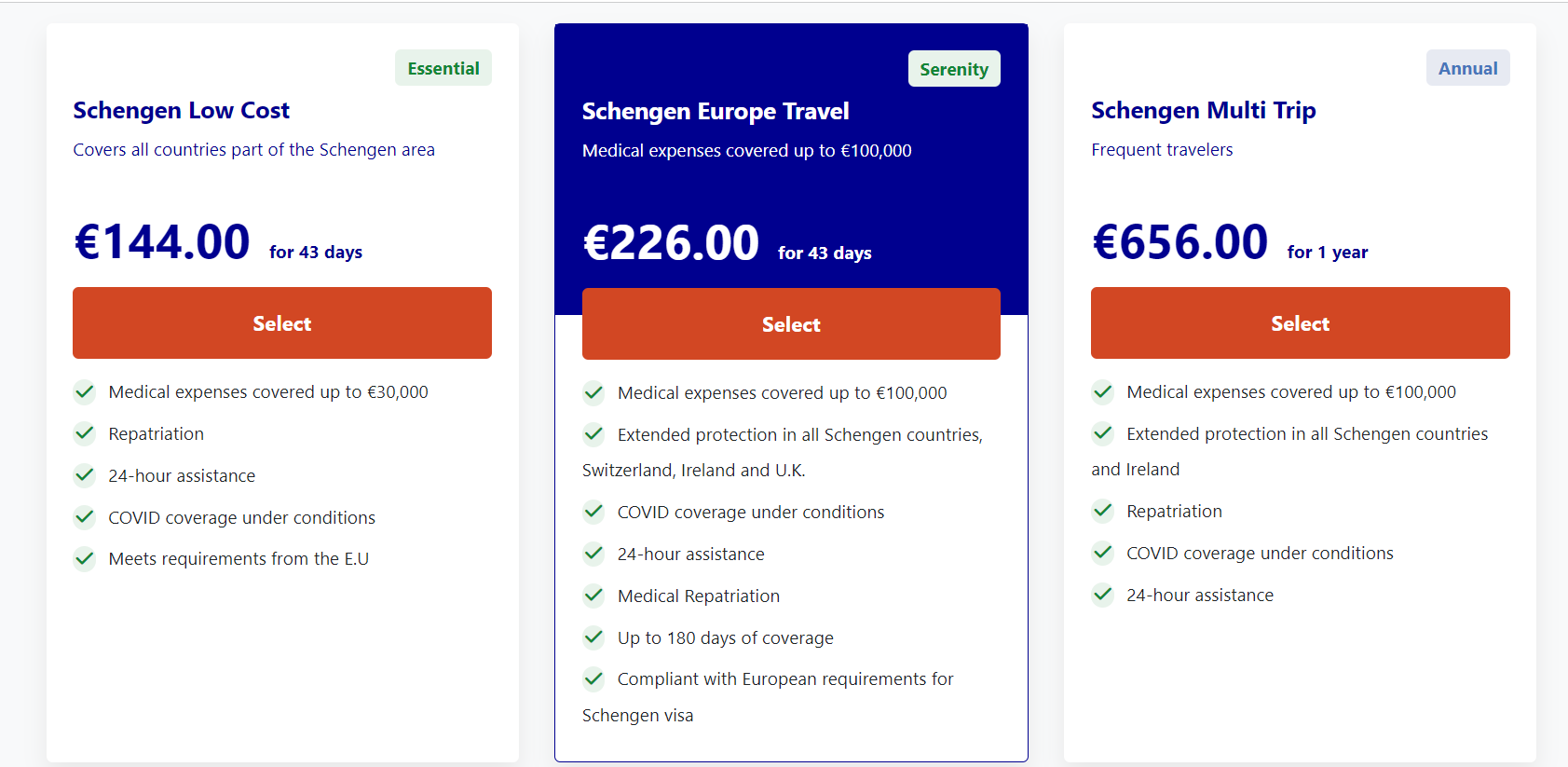This screenshot has width=1568, height=767.
Task: Click checkmark beside Multi Trip Repatriation
Action: tap(1103, 511)
